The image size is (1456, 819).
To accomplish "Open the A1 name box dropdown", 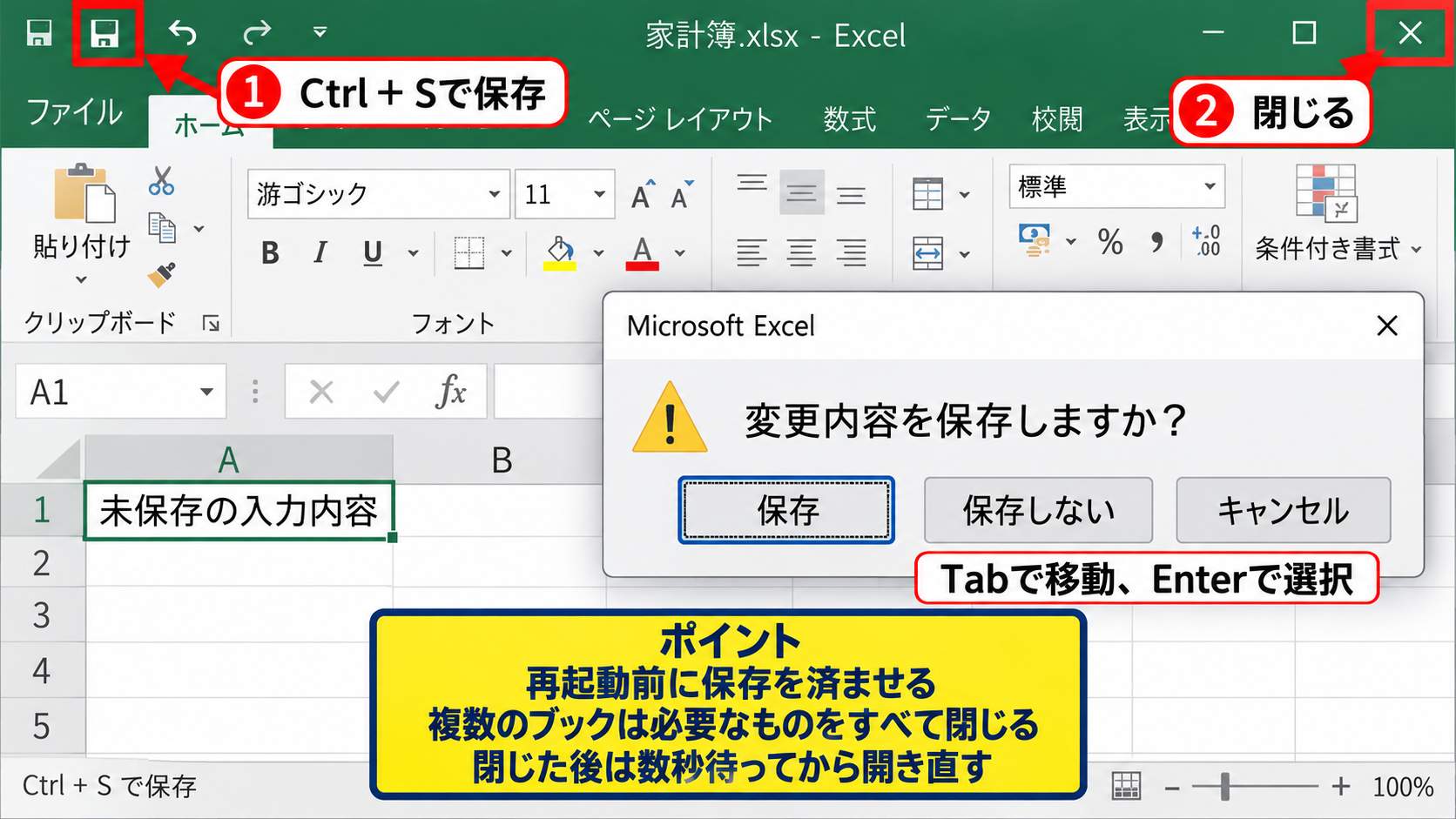I will tap(206, 392).
